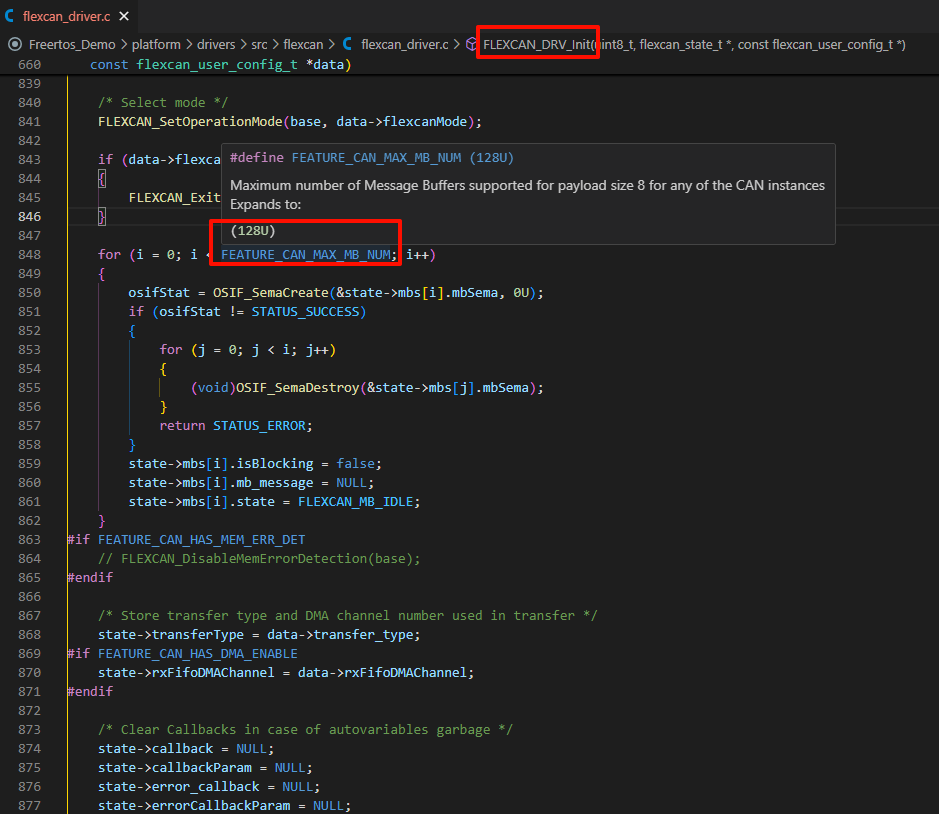Click the C language icon in breadcrumbs
The height and width of the screenshot is (814, 939).
347,44
